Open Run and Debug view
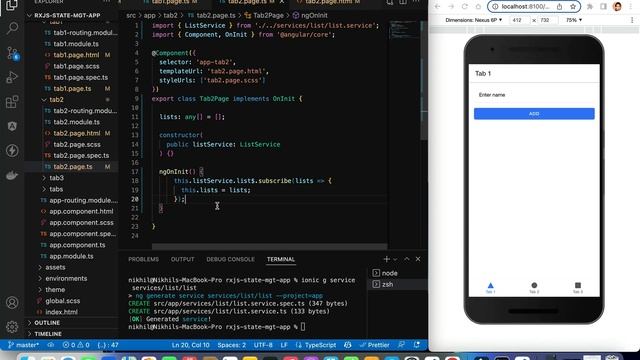640x360 pixels. point(12,77)
